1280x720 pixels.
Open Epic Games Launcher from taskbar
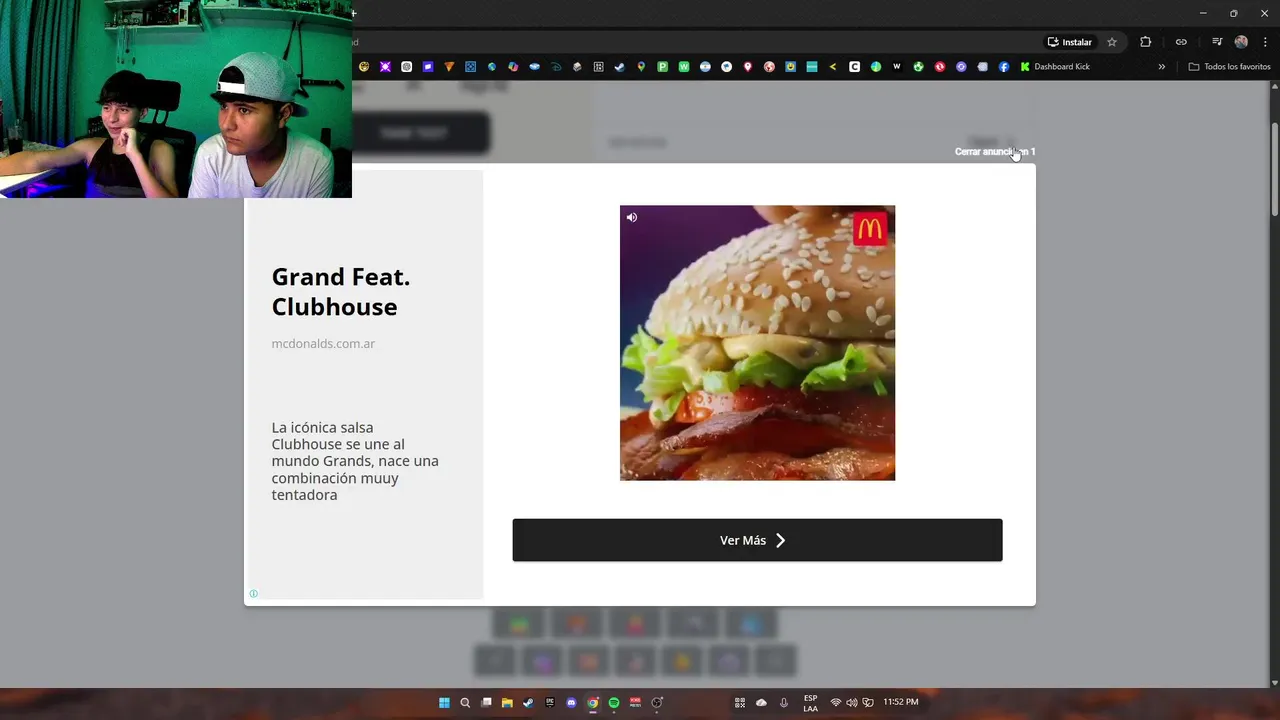tap(550, 703)
